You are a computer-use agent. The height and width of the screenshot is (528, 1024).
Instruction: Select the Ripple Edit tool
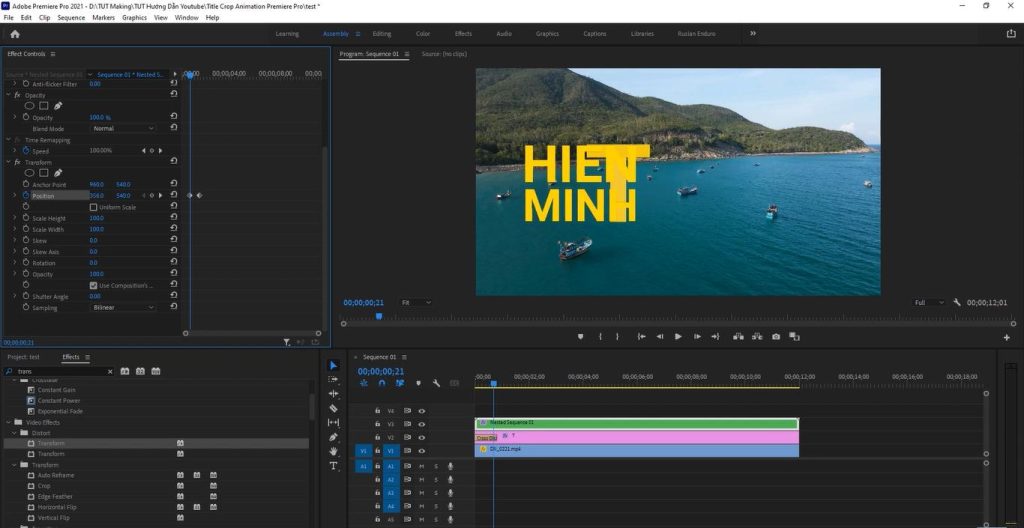point(334,393)
